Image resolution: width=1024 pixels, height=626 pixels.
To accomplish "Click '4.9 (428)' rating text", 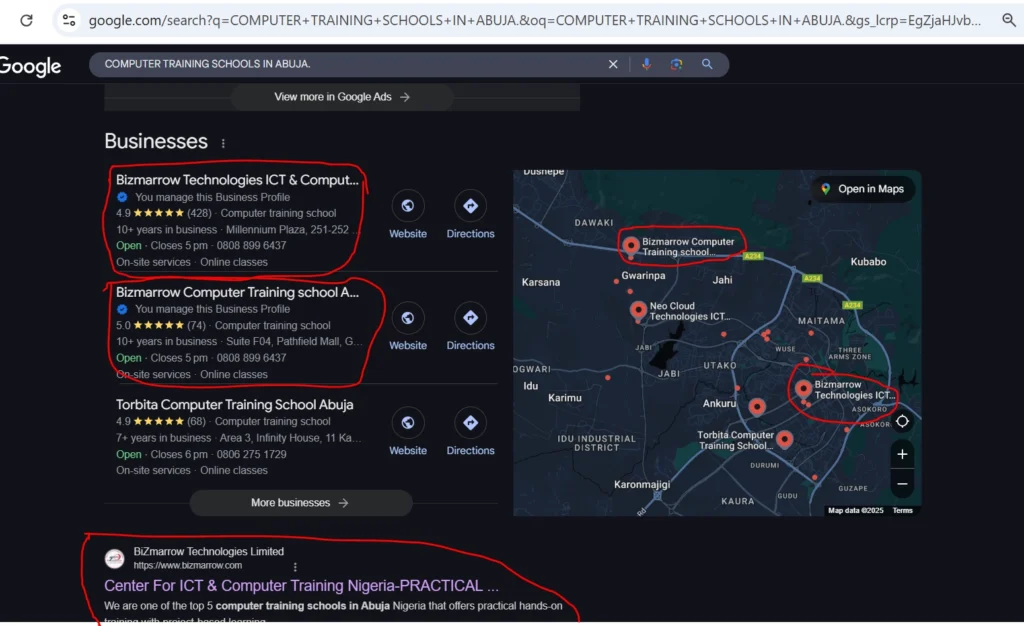I will (x=164, y=213).
